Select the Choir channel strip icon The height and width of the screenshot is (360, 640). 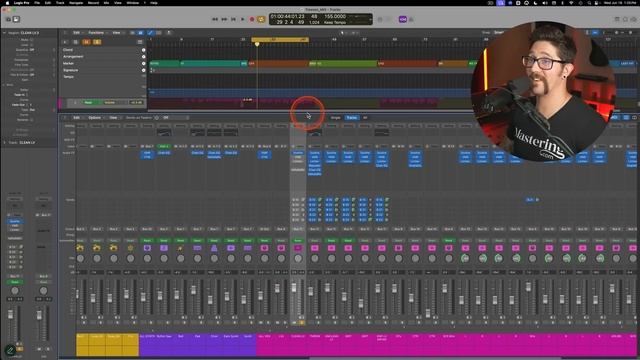[214, 248]
